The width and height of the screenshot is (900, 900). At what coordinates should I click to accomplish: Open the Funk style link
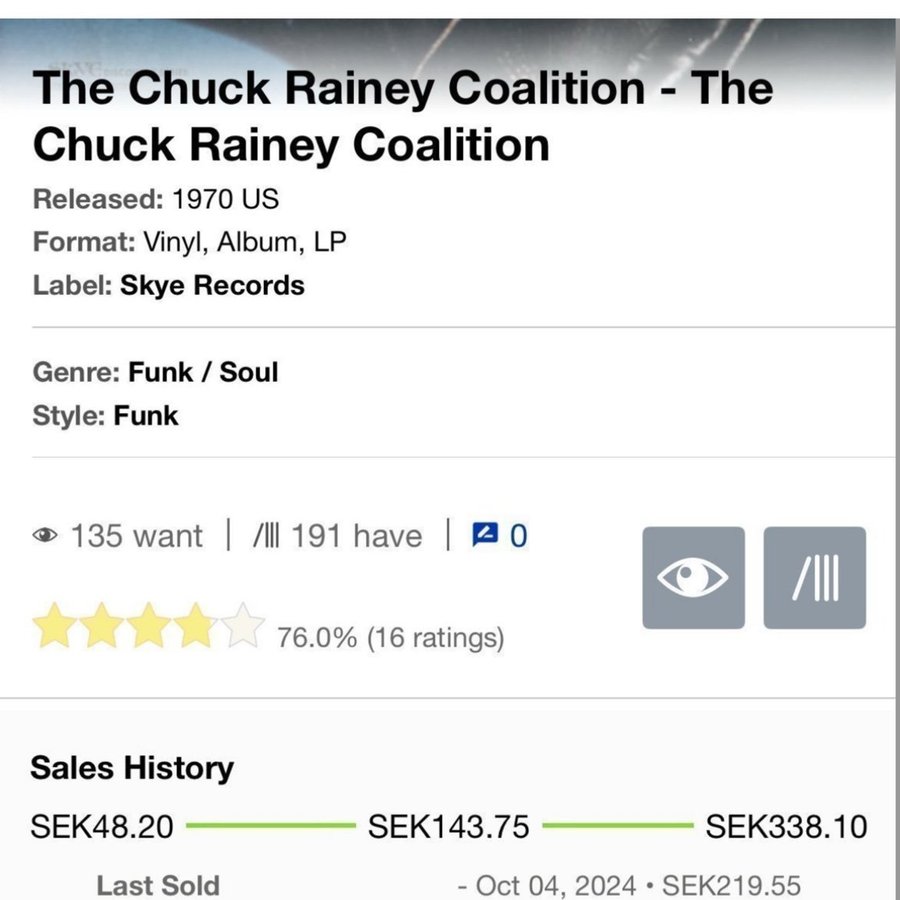(146, 415)
